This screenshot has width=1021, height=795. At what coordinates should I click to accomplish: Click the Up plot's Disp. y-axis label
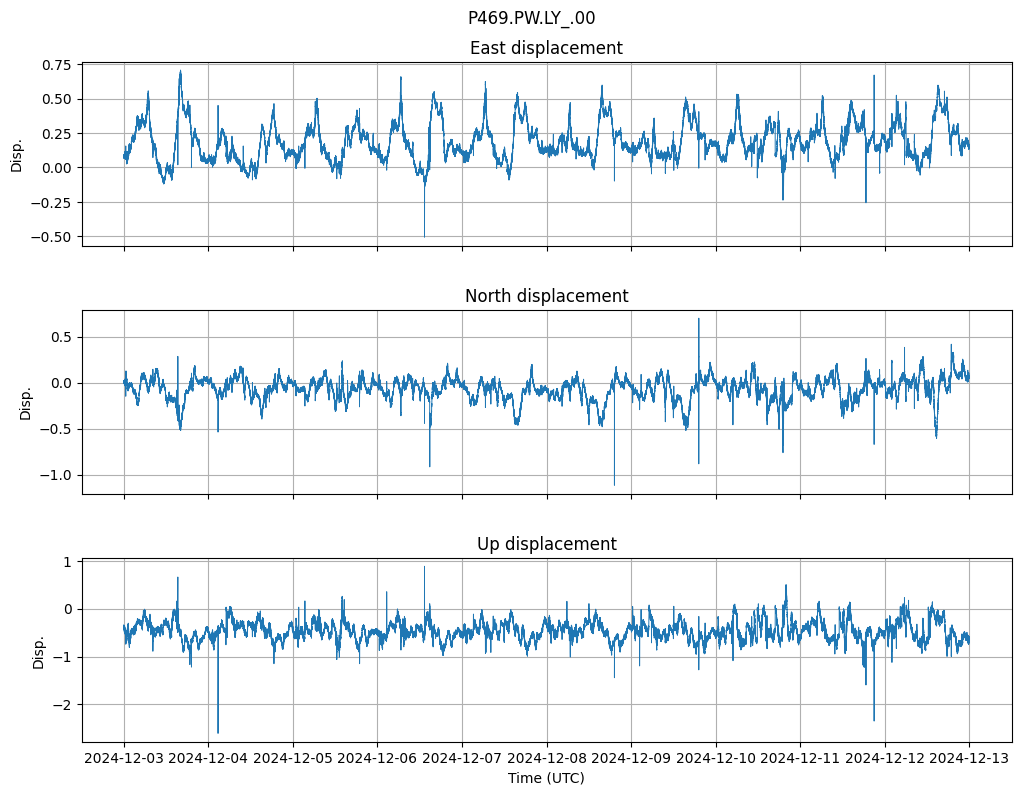(38, 650)
